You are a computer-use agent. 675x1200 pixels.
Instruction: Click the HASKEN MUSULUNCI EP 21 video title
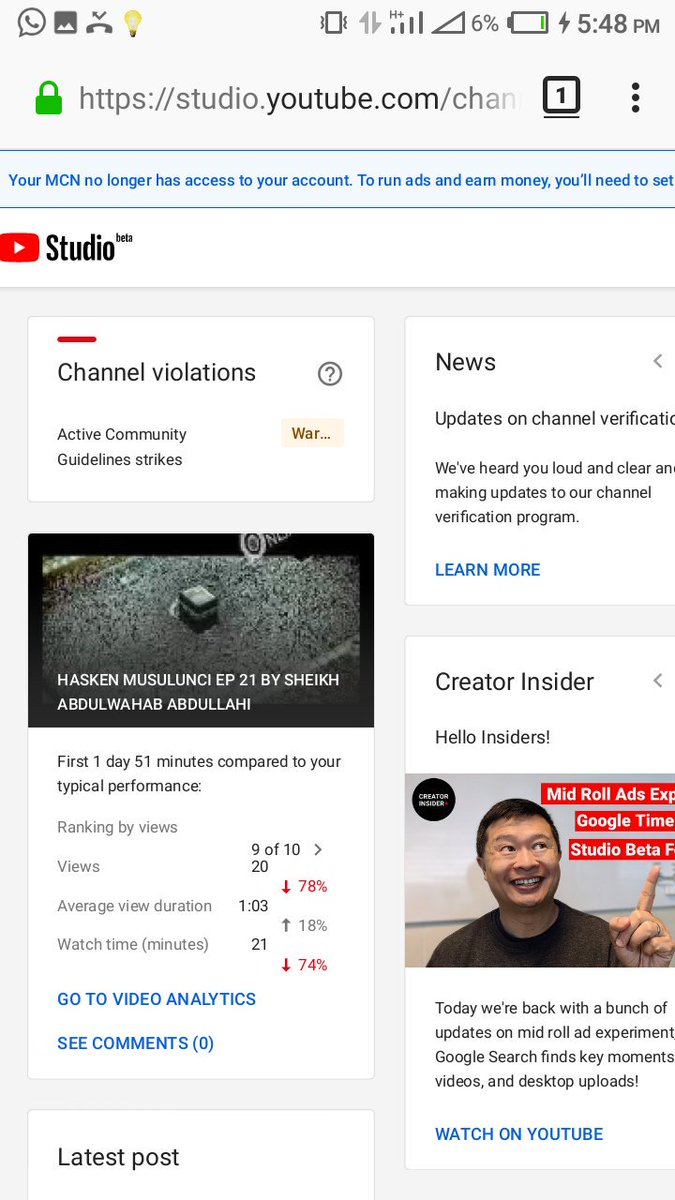(198, 692)
